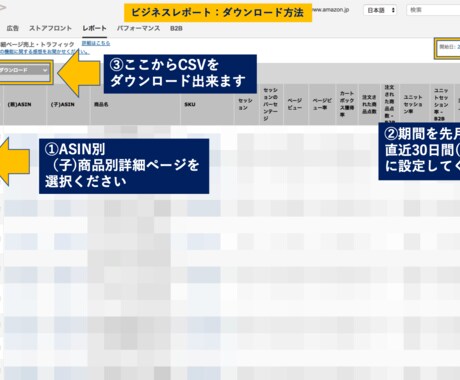460x380 pixels.
Task: Sort by the ユニットセッション率 - B2B column header
Action: [x=441, y=104]
